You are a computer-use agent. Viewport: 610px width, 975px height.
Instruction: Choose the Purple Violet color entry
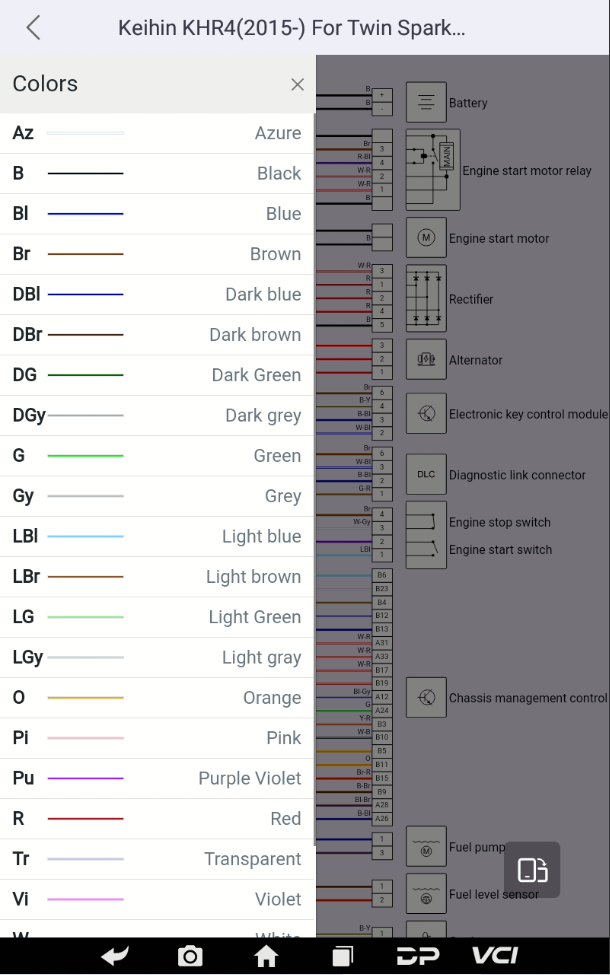pos(157,778)
